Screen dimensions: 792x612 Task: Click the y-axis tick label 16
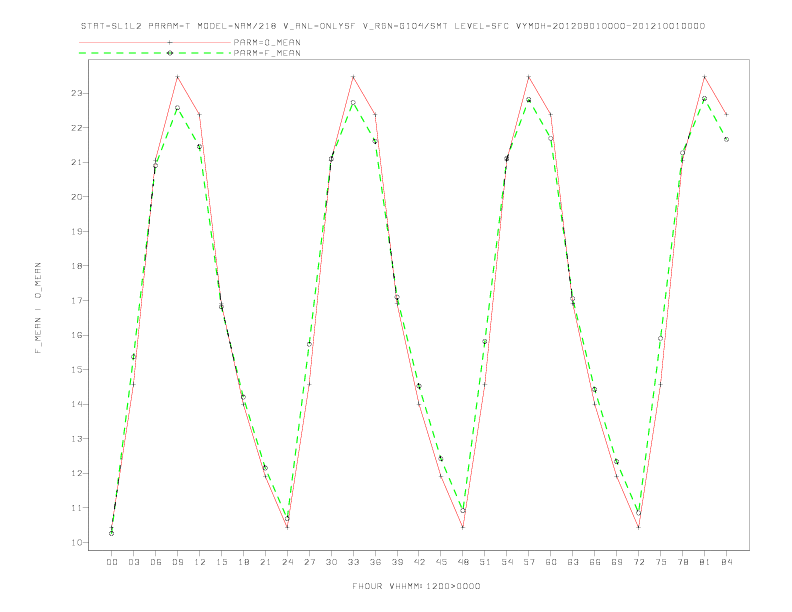[x=76, y=335]
